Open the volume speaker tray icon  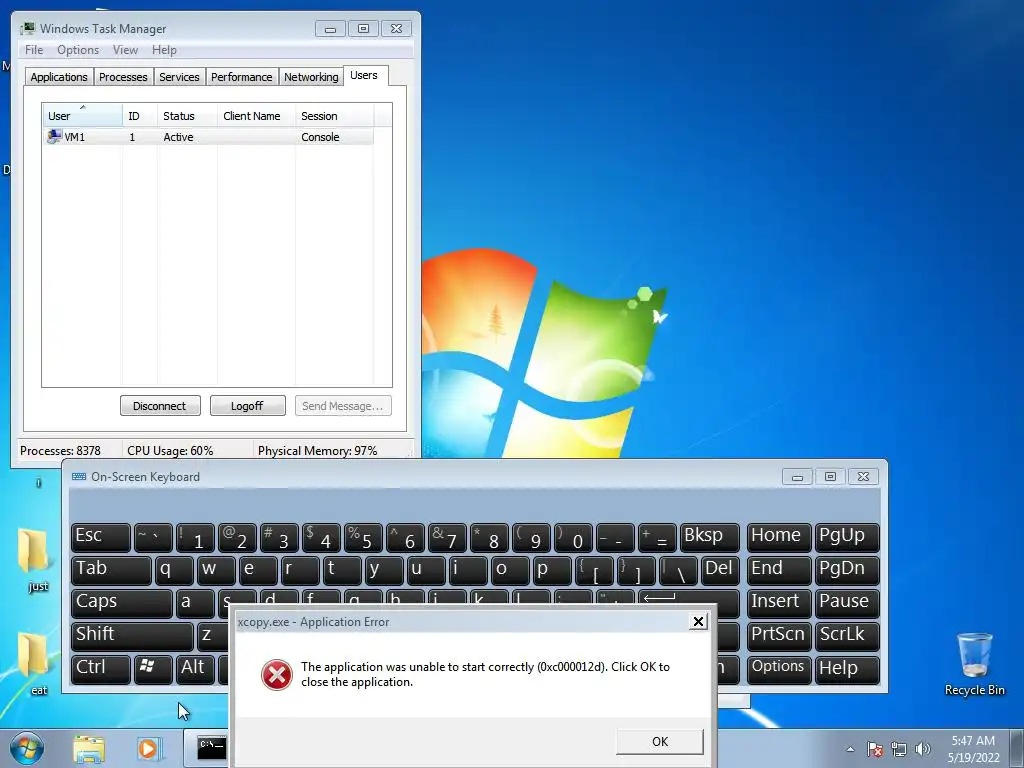[x=923, y=749]
